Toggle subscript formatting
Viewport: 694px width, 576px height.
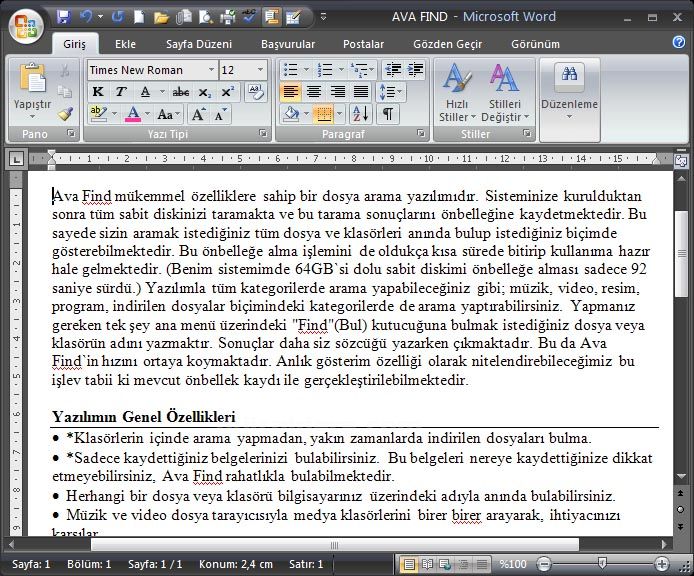[204, 92]
